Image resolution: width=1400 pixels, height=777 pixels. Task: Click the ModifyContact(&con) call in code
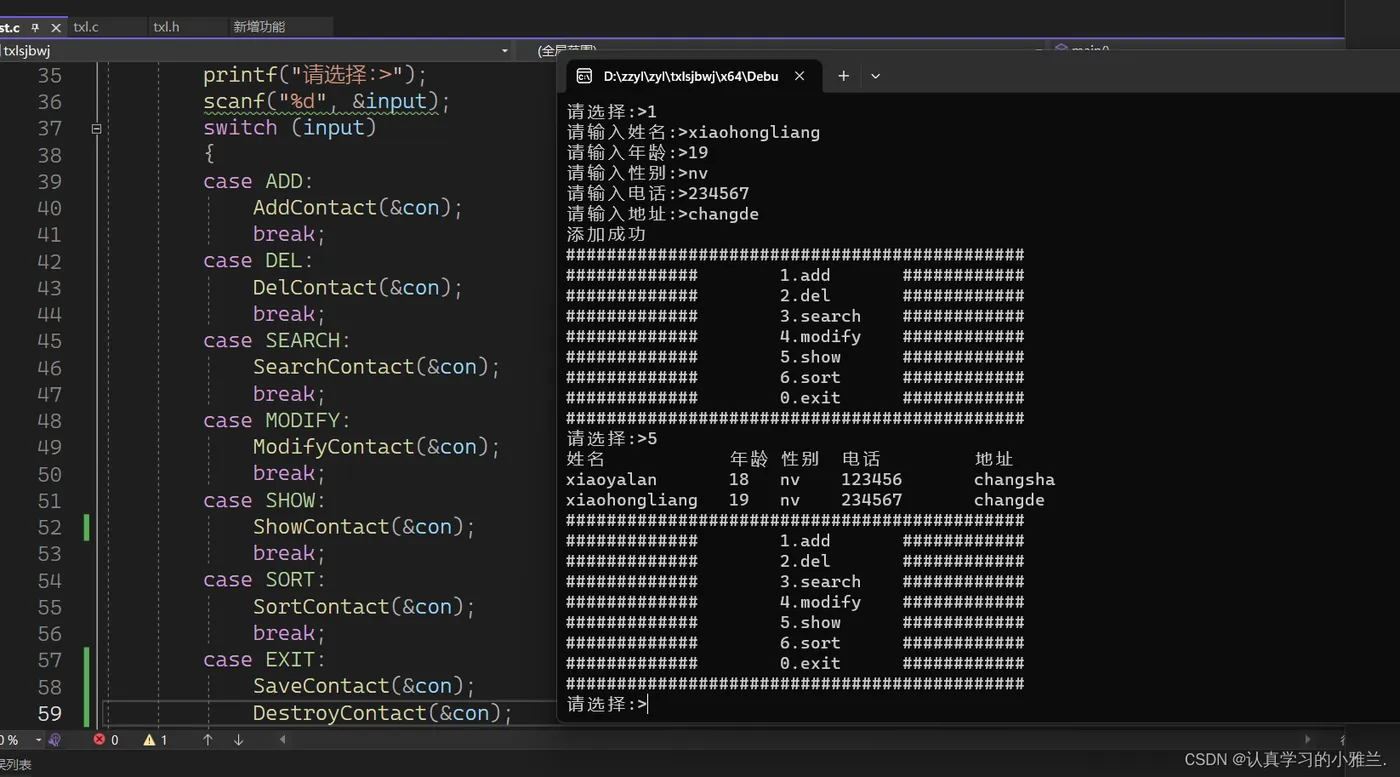coord(376,447)
